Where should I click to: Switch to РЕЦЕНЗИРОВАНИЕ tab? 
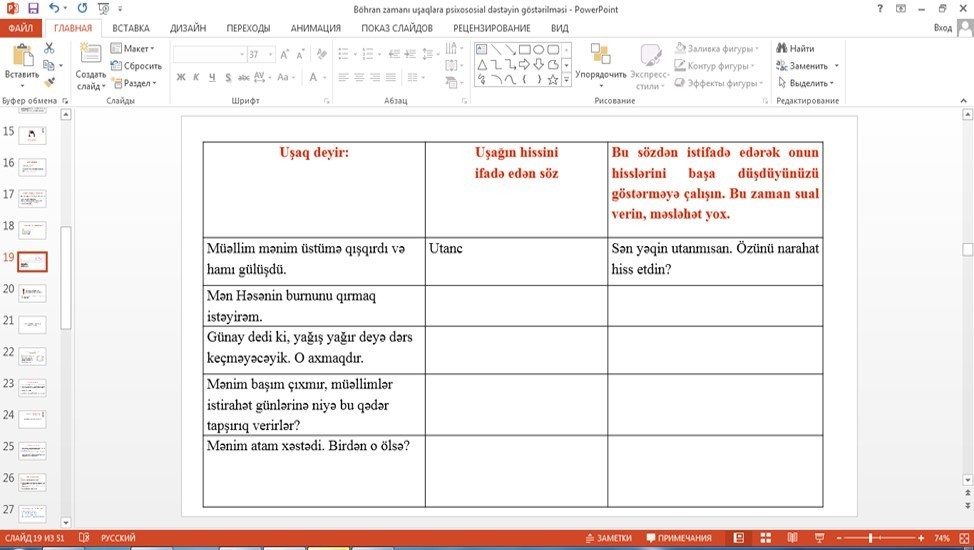click(x=491, y=28)
